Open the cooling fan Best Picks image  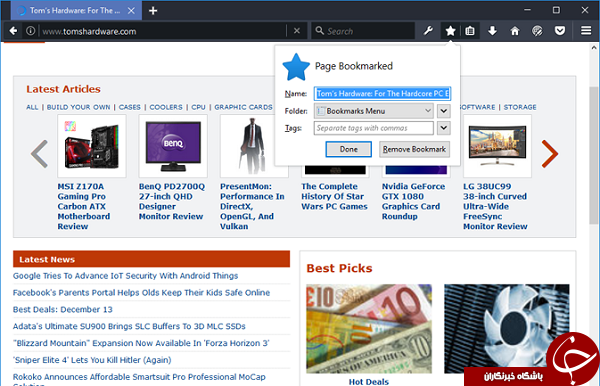coord(507,329)
